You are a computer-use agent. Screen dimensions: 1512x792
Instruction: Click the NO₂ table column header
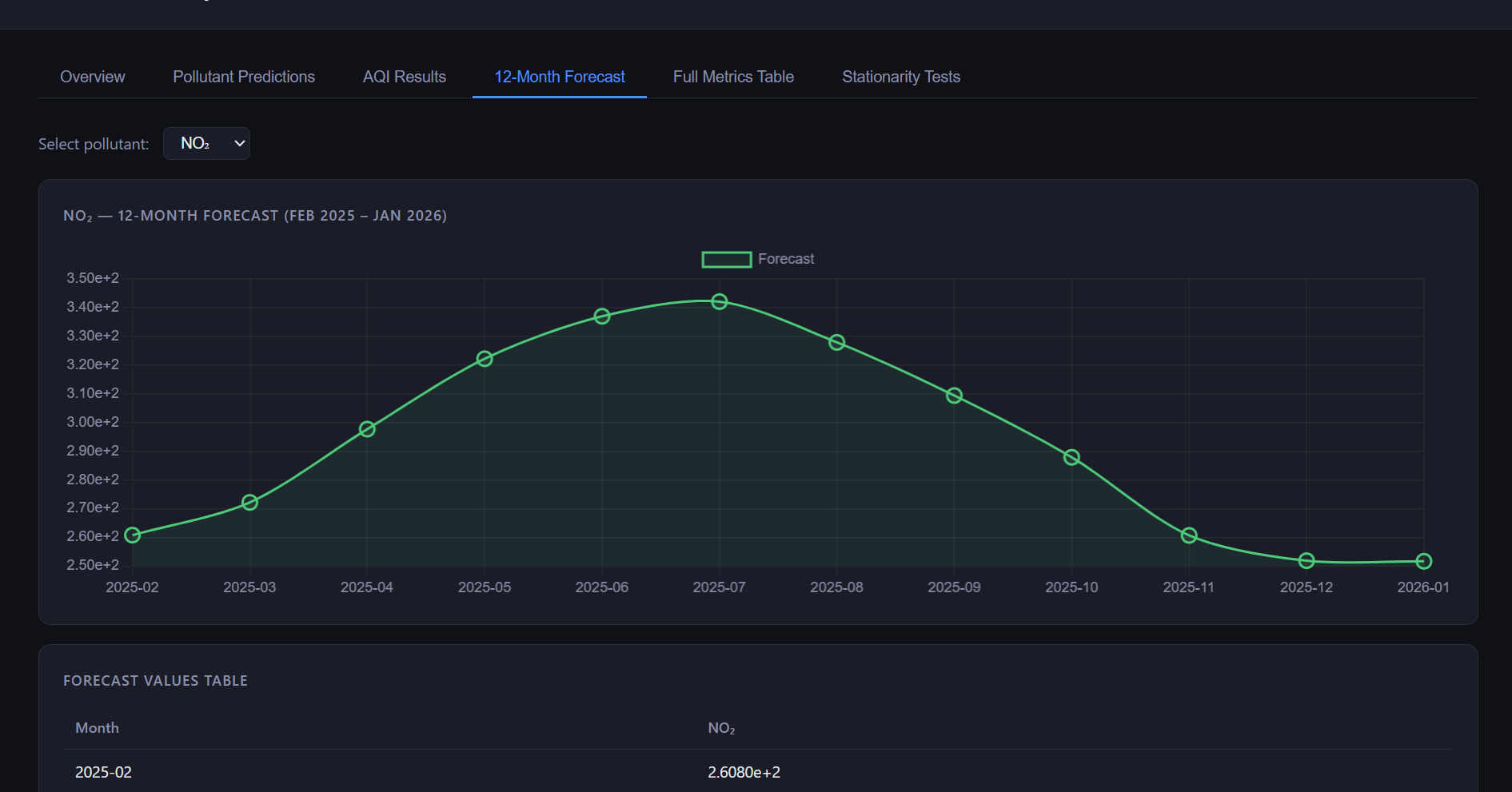[x=721, y=728]
